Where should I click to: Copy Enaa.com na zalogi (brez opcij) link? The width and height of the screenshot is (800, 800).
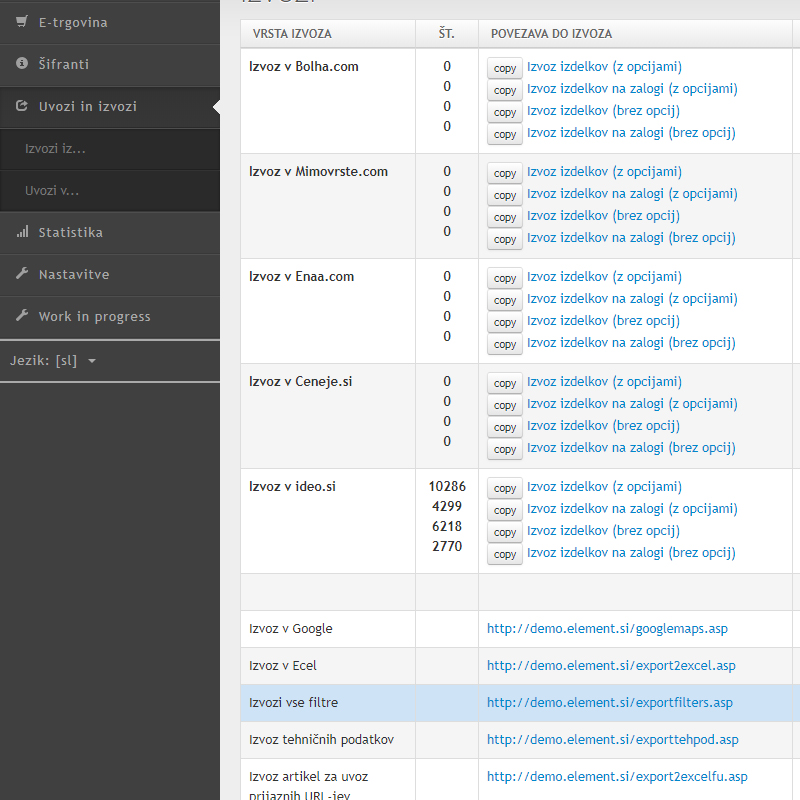pos(505,344)
